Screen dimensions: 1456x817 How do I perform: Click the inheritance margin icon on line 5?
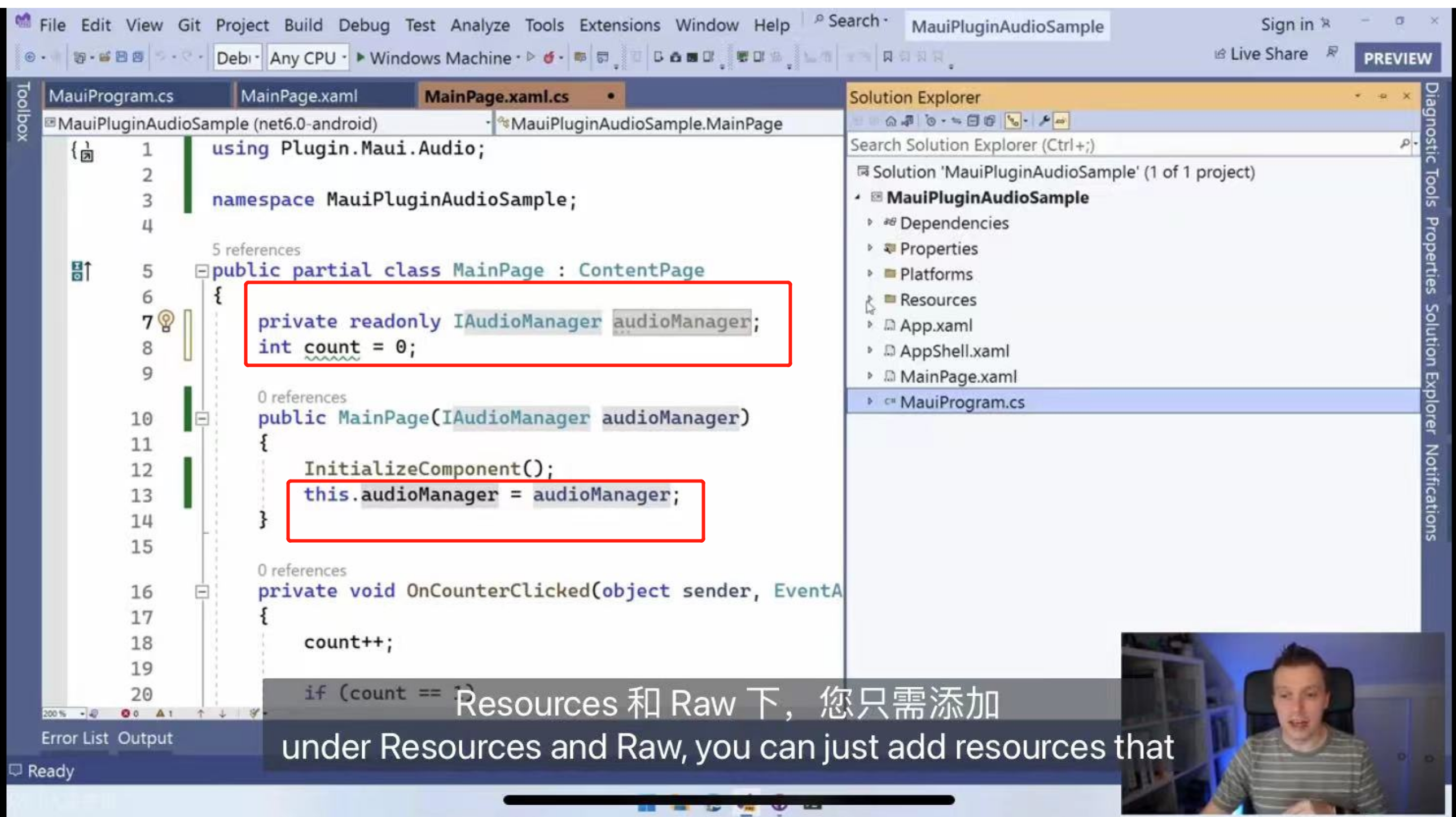click(81, 271)
